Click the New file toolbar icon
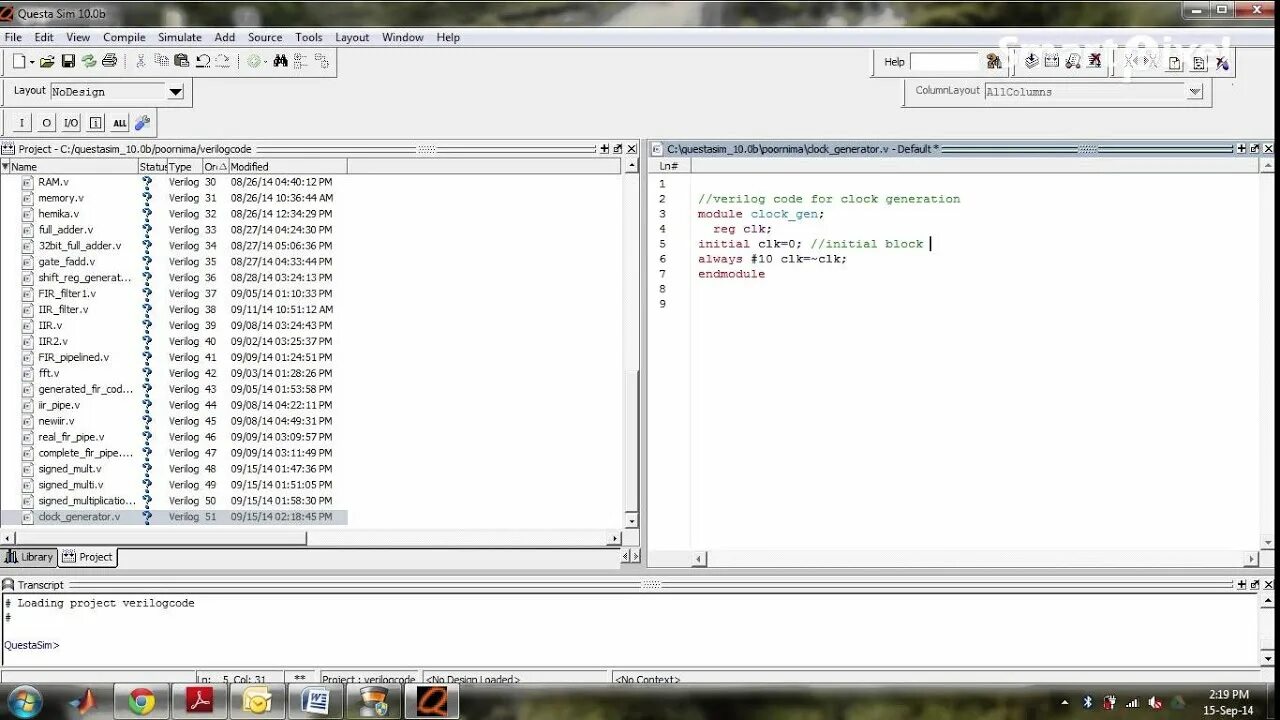 pos(19,61)
